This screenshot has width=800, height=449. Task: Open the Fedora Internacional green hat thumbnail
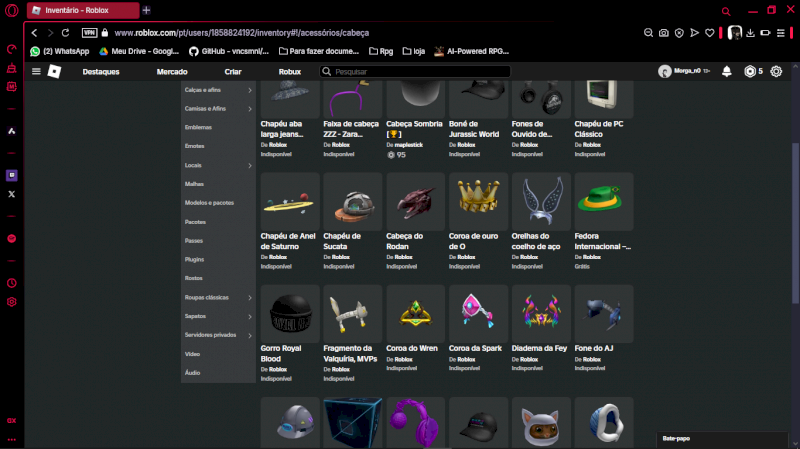pyautogui.click(x=604, y=202)
